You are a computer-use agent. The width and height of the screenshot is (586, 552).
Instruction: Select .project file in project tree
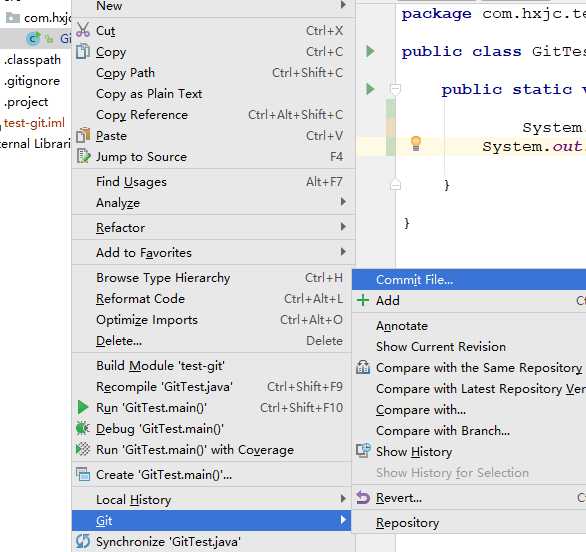(x=26, y=102)
